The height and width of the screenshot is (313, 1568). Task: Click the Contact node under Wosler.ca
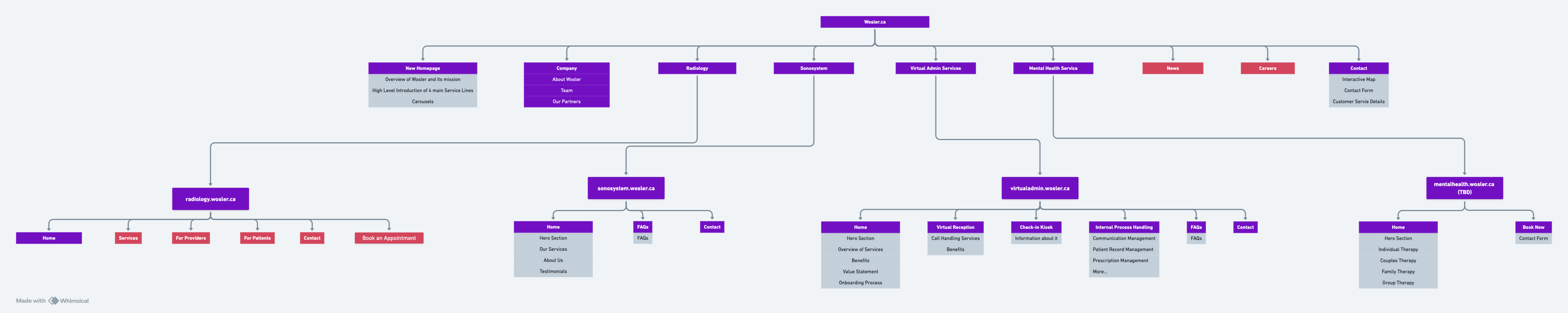1359,68
